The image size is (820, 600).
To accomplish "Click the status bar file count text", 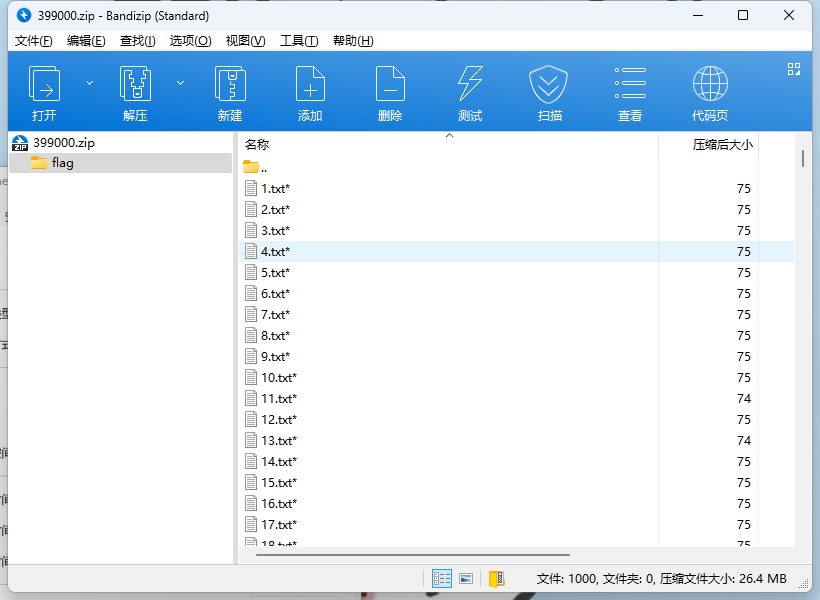I will click(x=661, y=579).
